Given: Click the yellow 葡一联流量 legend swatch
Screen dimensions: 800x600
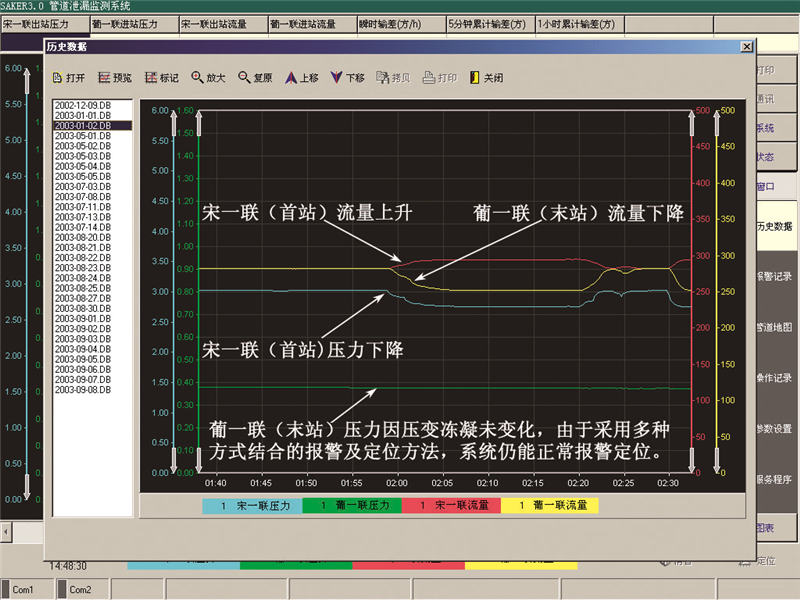Looking at the screenshot, I should click(549, 506).
